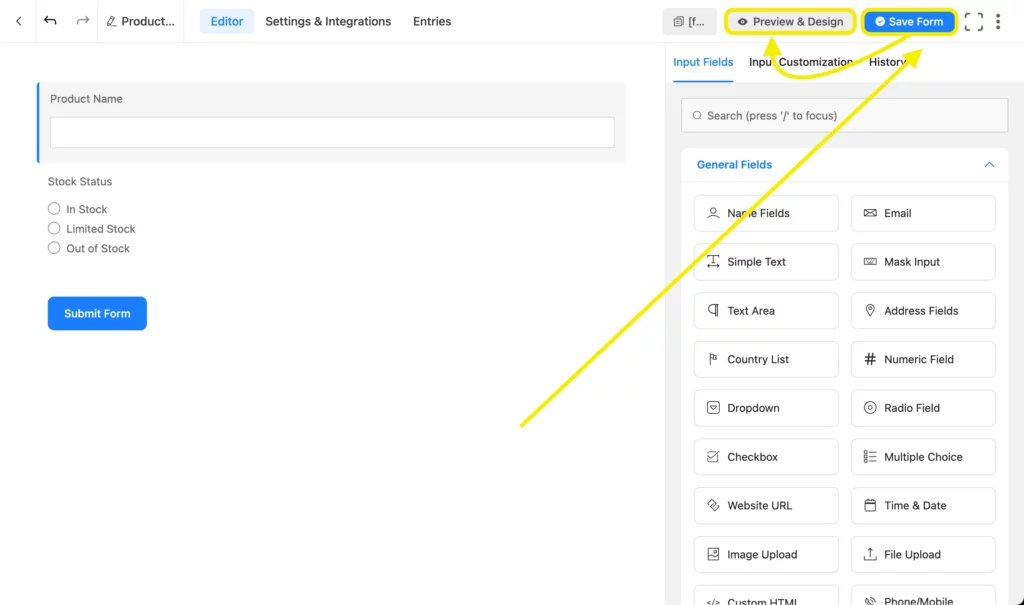Collapse the General Fields section

[x=989, y=165]
